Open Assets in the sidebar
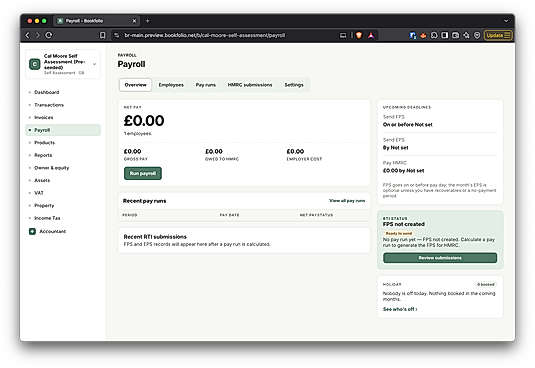The height and width of the screenshot is (368, 535). pyautogui.click(x=42, y=180)
